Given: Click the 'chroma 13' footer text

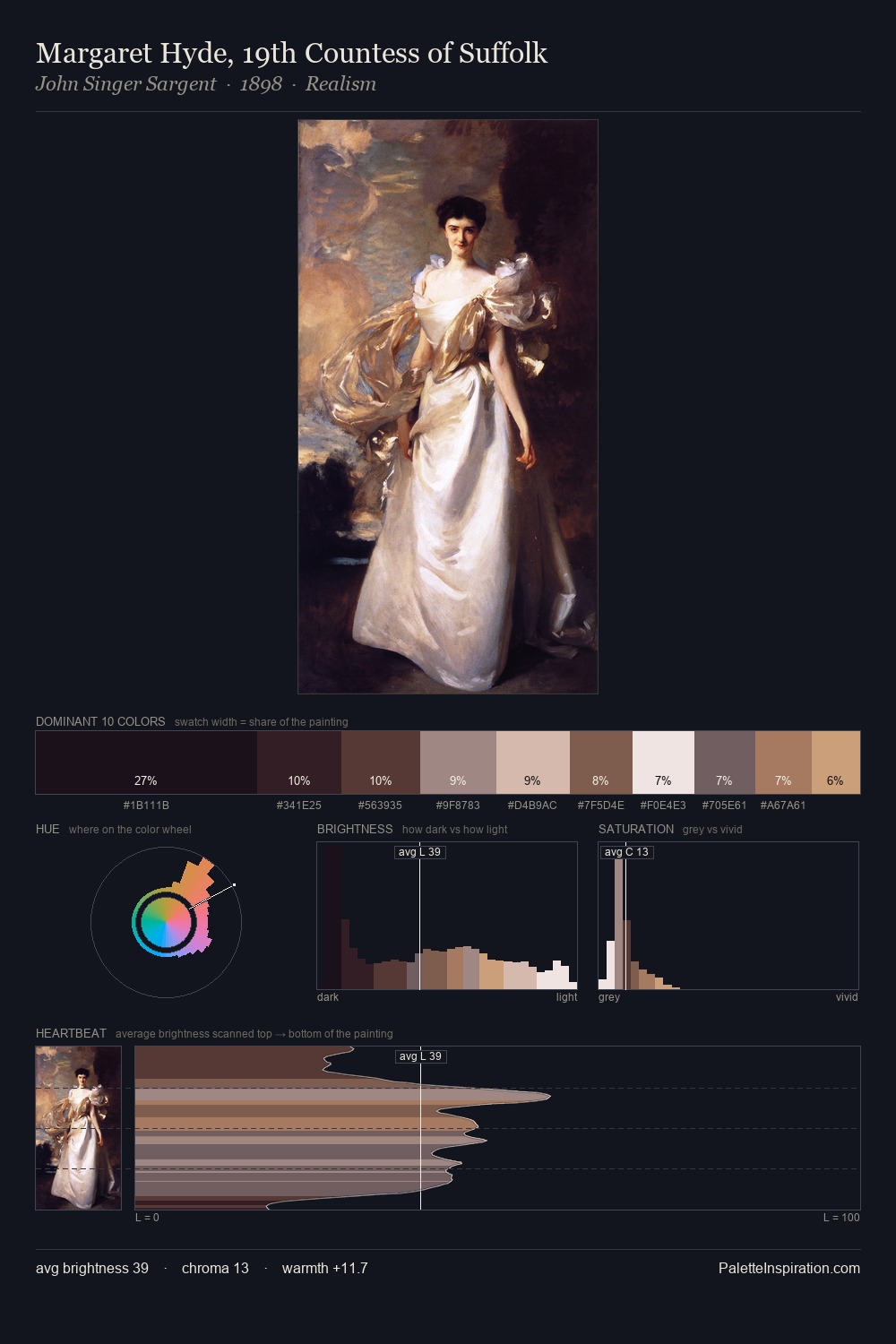Looking at the screenshot, I should (215, 1268).
